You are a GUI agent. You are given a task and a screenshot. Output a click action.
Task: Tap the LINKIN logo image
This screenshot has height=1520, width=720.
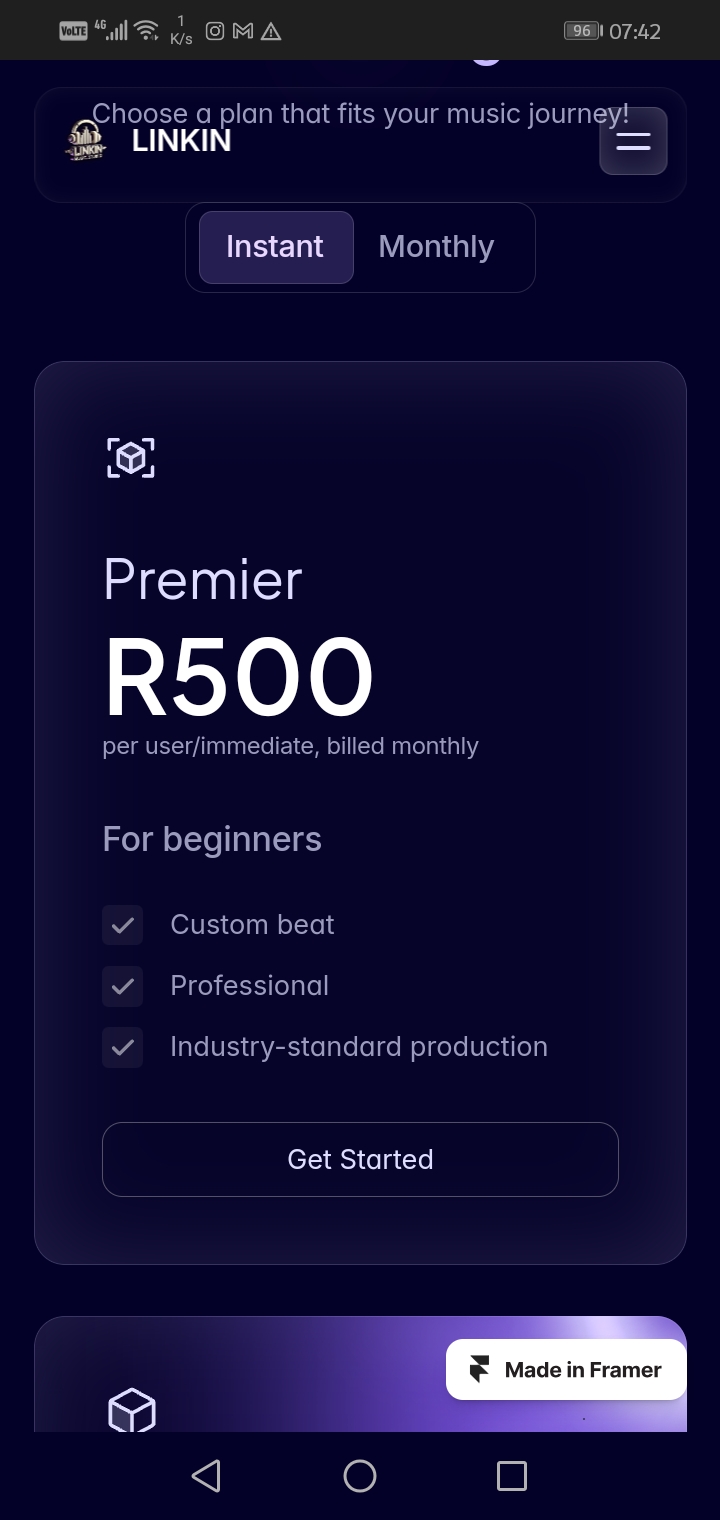click(86, 141)
